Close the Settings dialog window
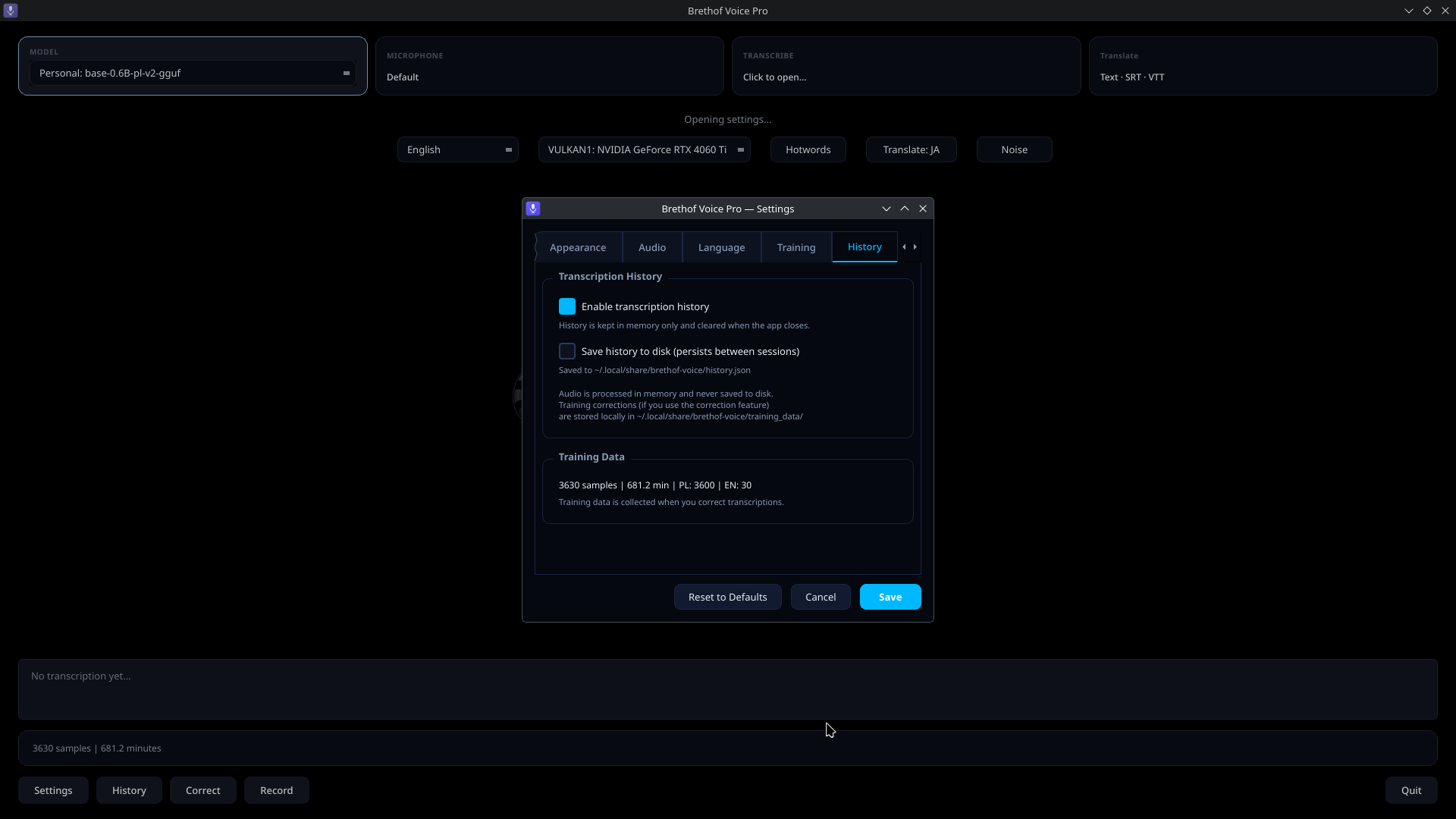The height and width of the screenshot is (819, 1456). [x=923, y=209]
